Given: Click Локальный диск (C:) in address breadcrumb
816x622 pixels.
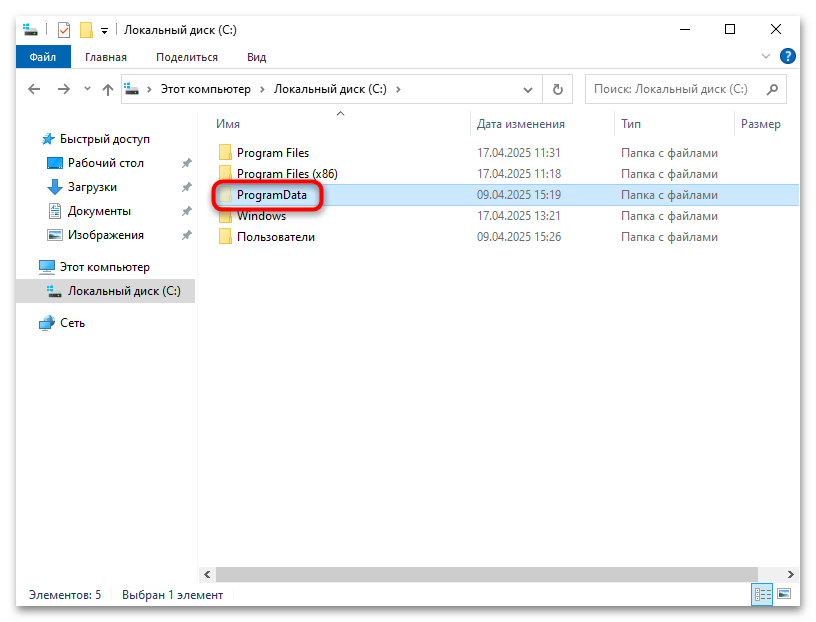Looking at the screenshot, I should [330, 89].
